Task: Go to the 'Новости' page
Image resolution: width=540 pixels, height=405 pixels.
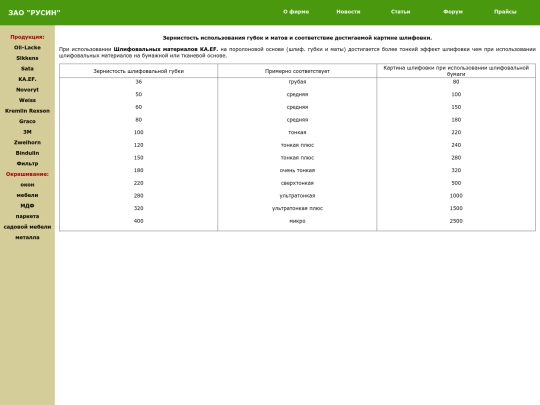Action: coord(348,12)
